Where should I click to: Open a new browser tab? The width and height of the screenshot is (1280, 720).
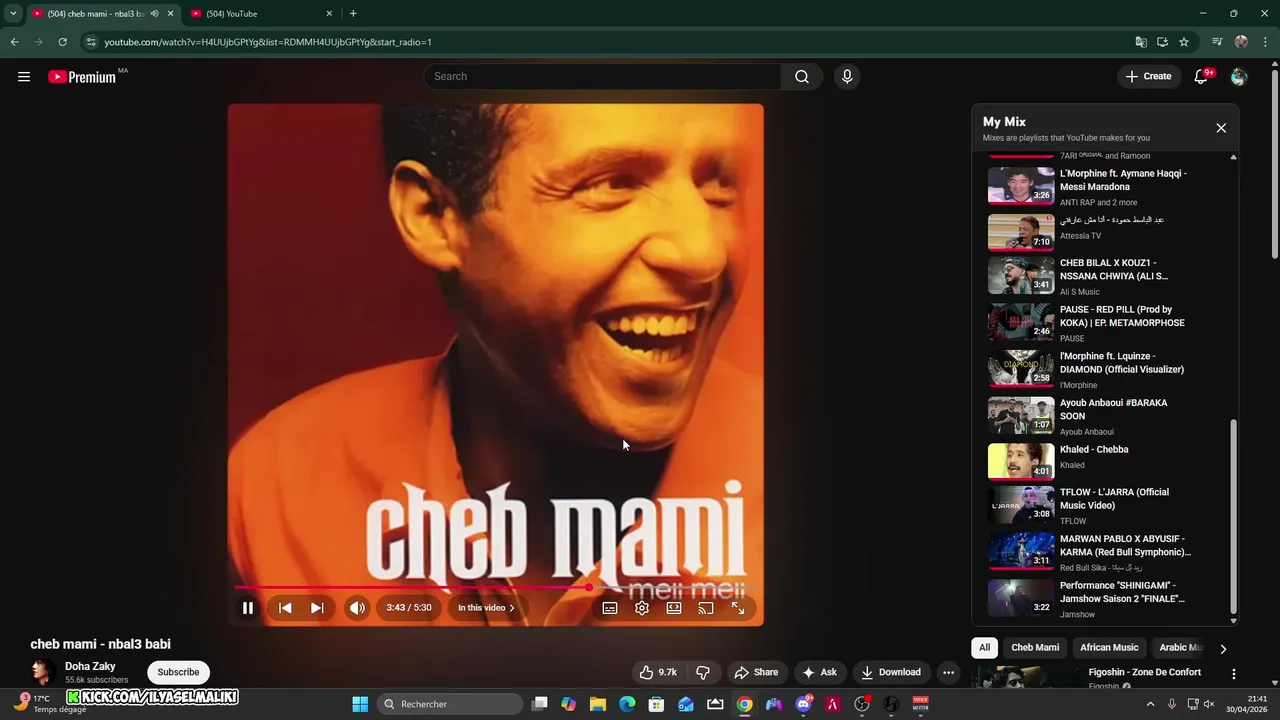[x=353, y=14]
